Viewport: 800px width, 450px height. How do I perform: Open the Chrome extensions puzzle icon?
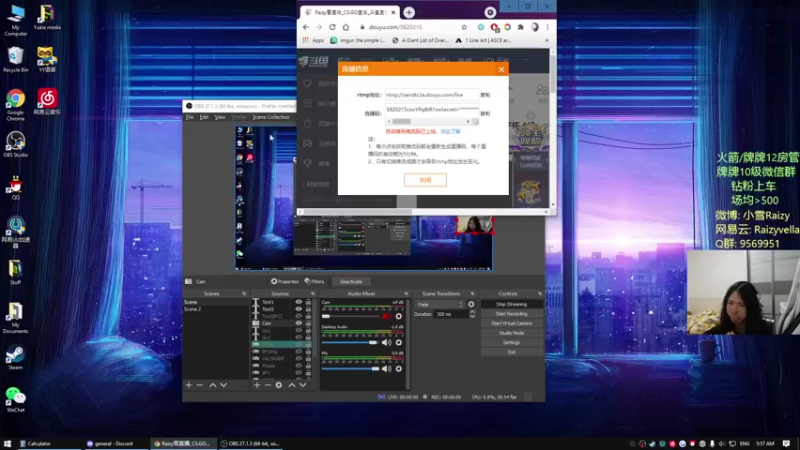click(520, 27)
